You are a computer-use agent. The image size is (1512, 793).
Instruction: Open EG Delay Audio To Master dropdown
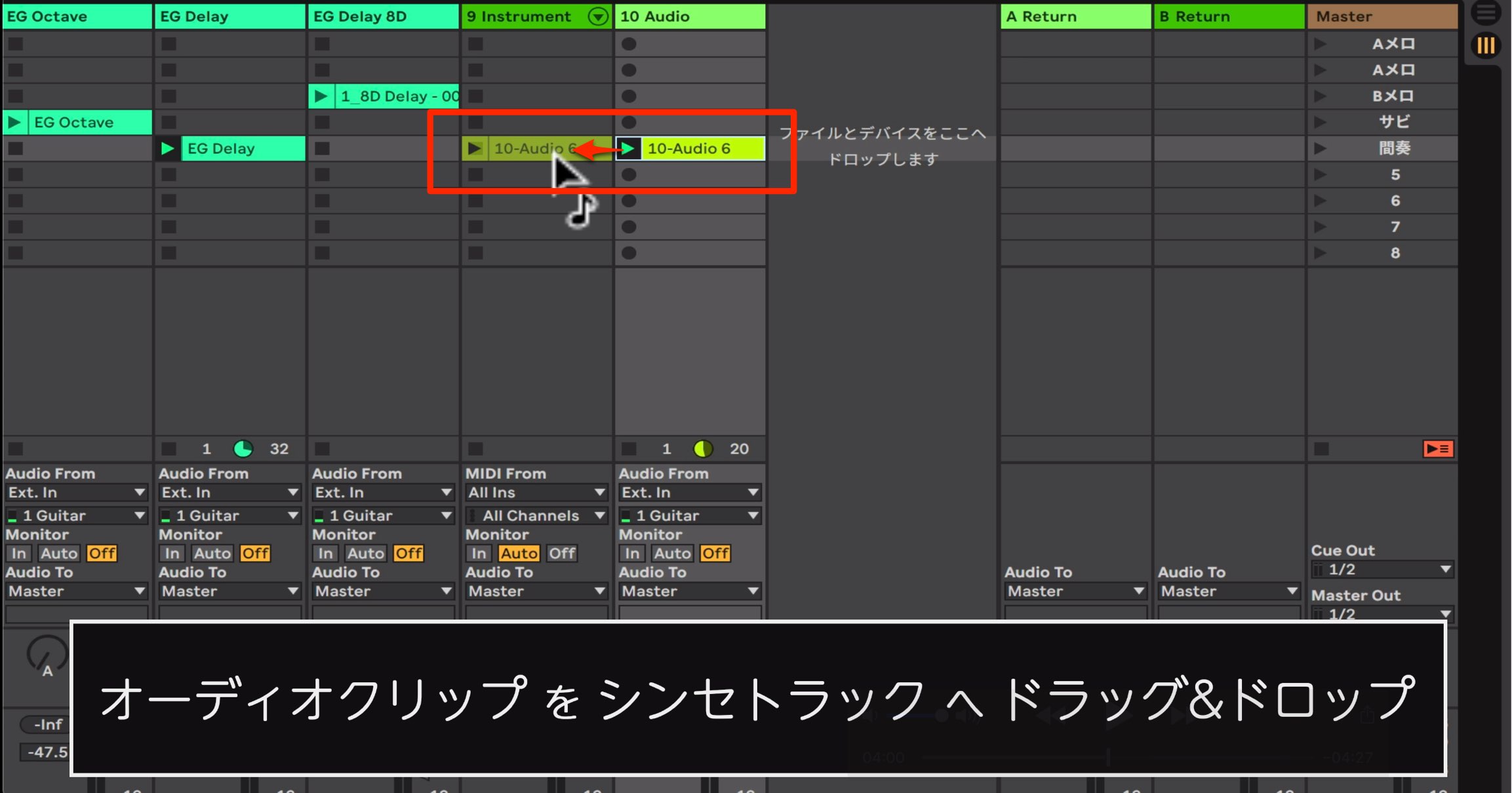click(x=229, y=591)
